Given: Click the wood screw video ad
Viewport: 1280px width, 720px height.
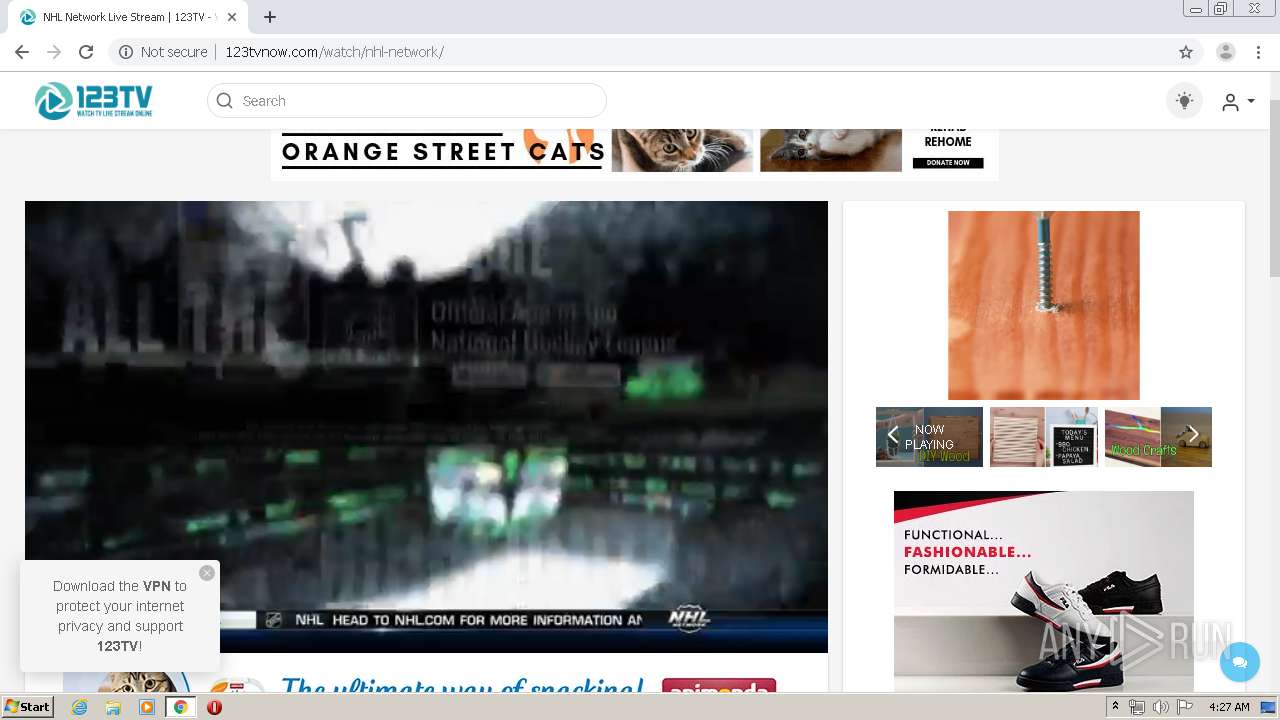Looking at the screenshot, I should pyautogui.click(x=1044, y=305).
